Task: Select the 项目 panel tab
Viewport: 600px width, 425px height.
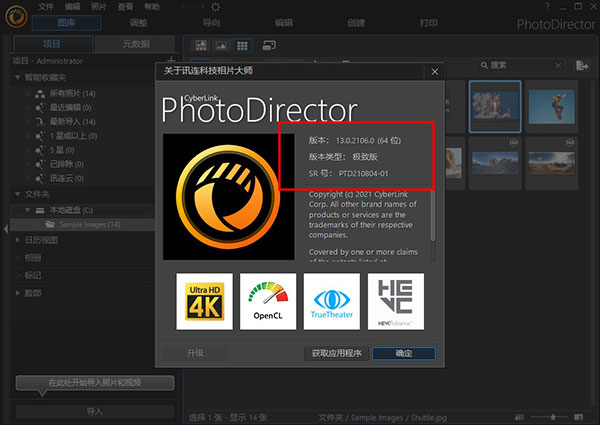Action: [x=53, y=44]
